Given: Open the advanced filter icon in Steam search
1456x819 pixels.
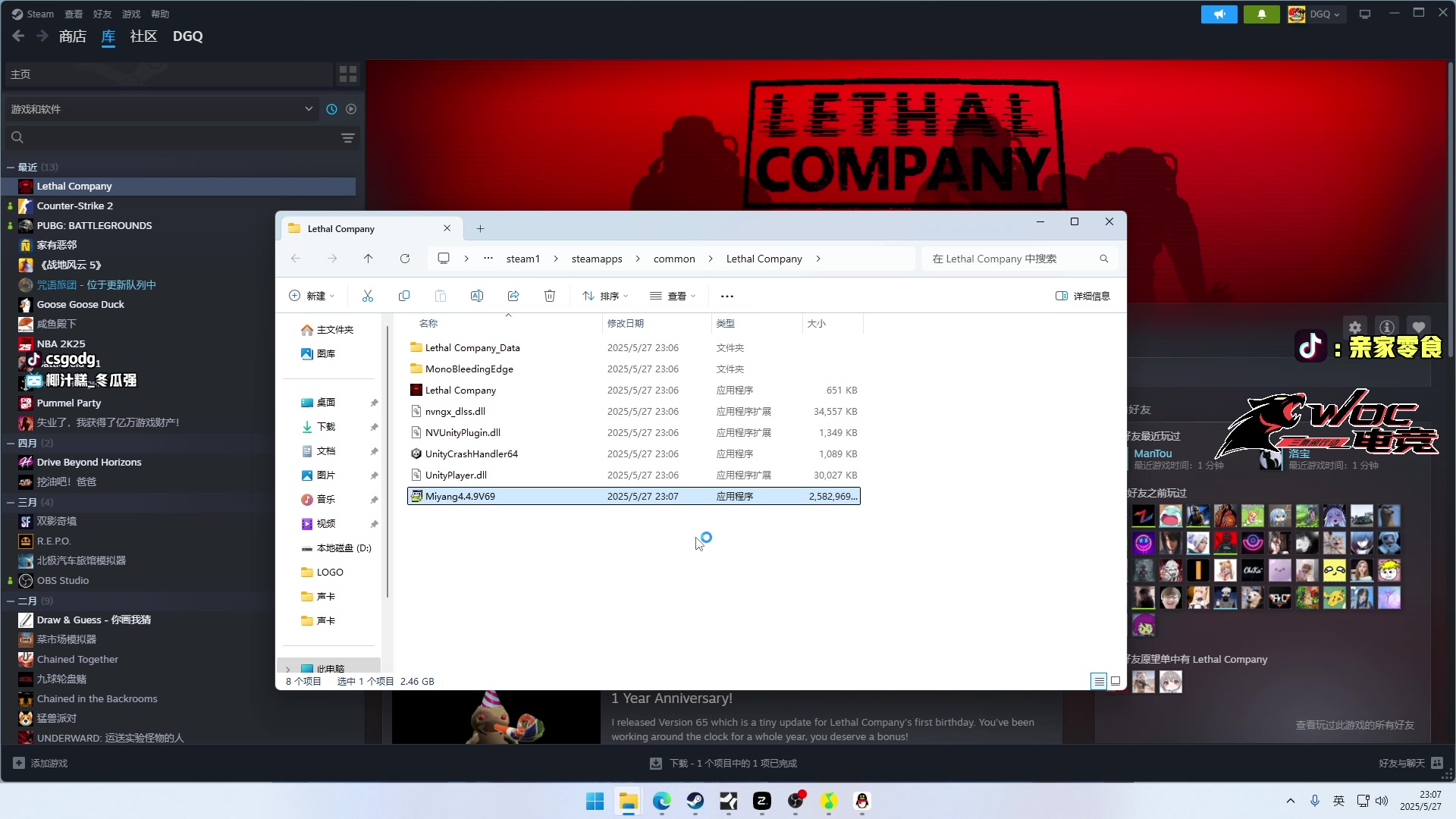Looking at the screenshot, I should tap(348, 137).
